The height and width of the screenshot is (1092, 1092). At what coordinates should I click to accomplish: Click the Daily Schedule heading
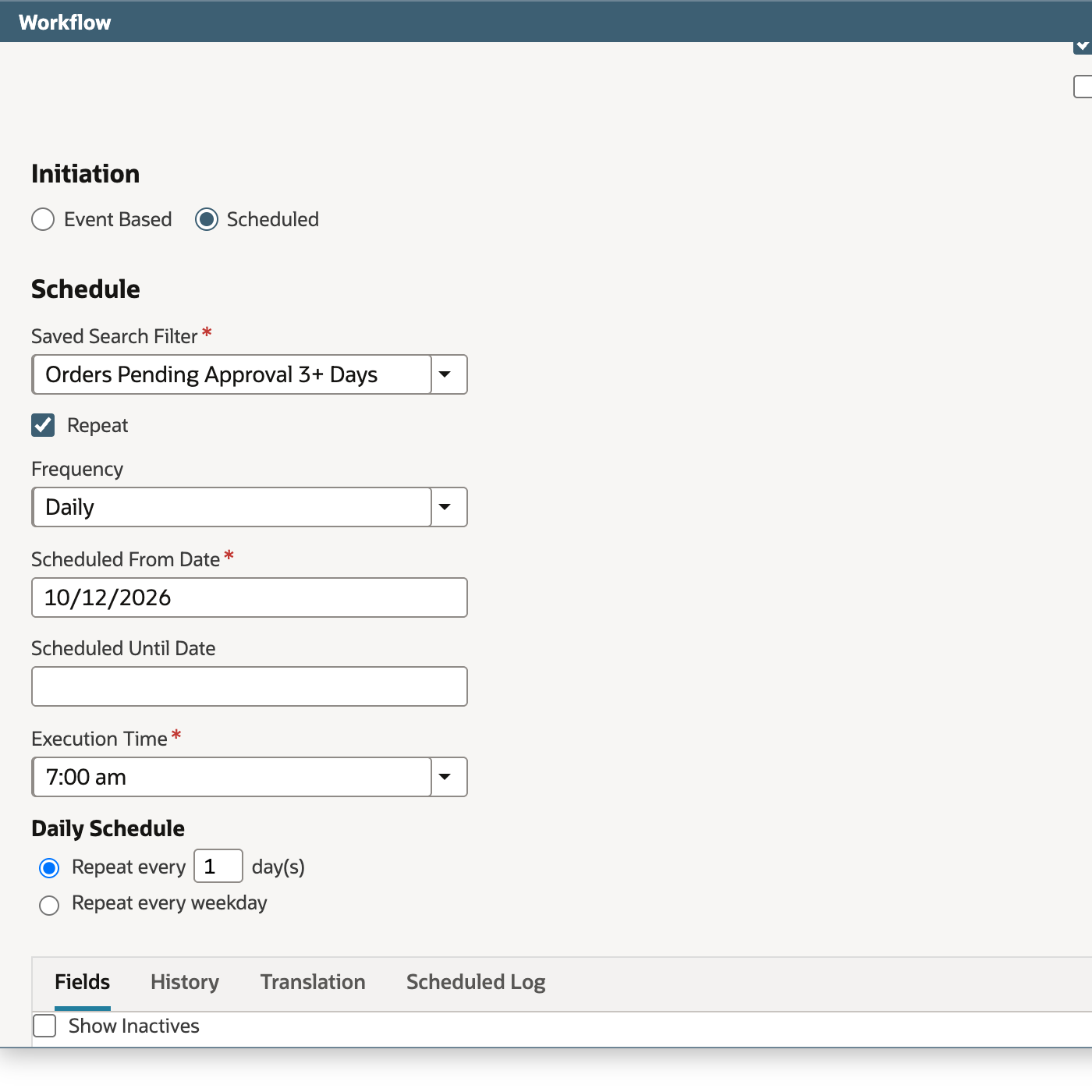coord(108,828)
